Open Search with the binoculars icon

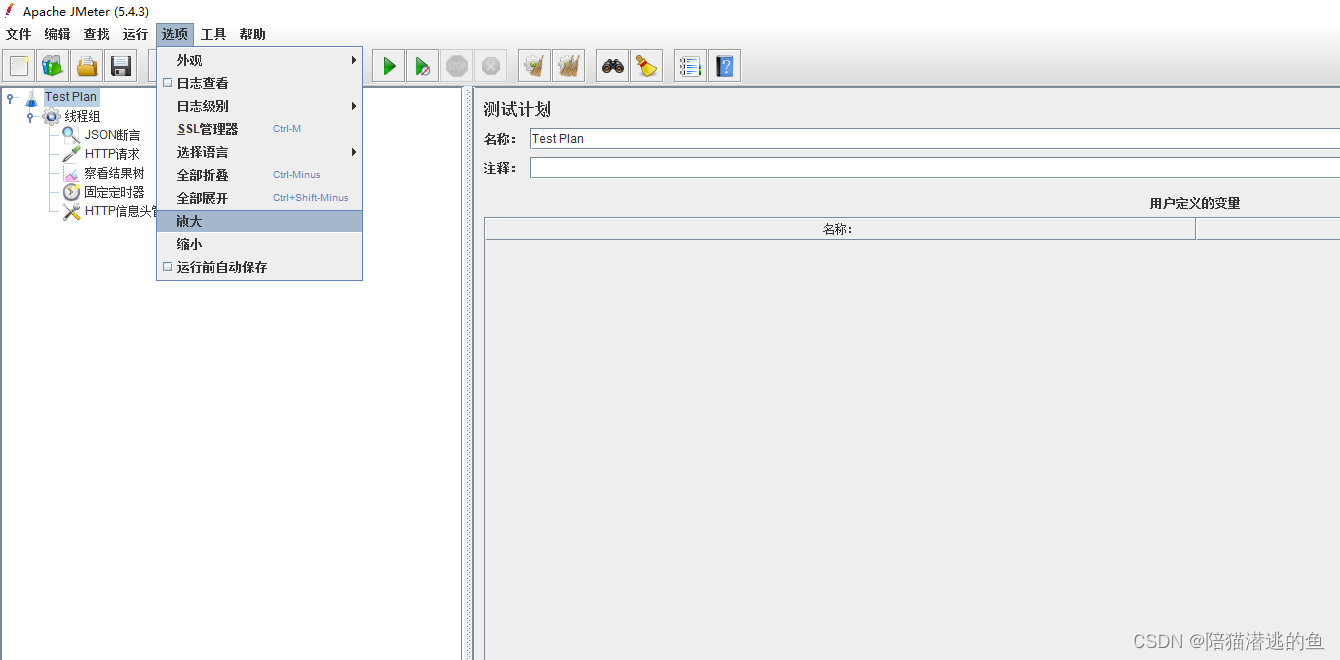coord(613,67)
